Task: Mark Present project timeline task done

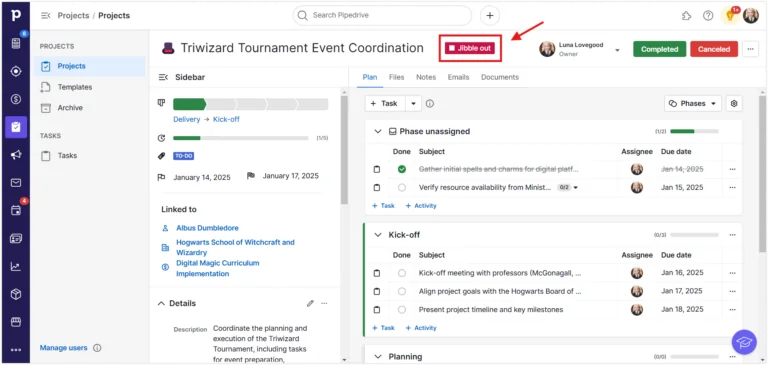Action: coord(402,310)
